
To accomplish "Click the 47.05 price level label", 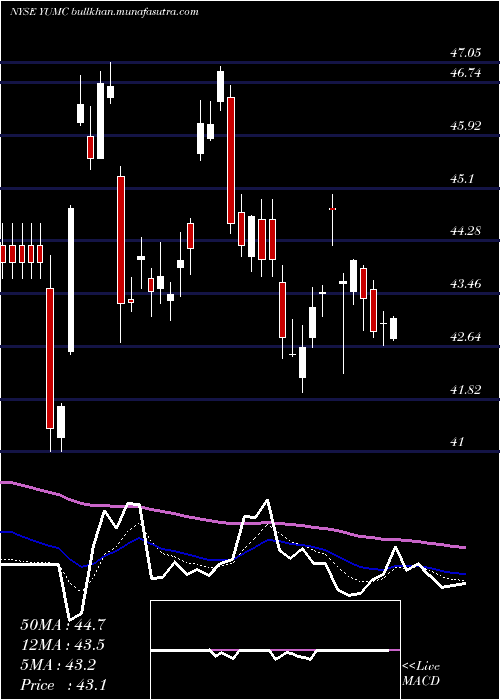I will 465,53.
